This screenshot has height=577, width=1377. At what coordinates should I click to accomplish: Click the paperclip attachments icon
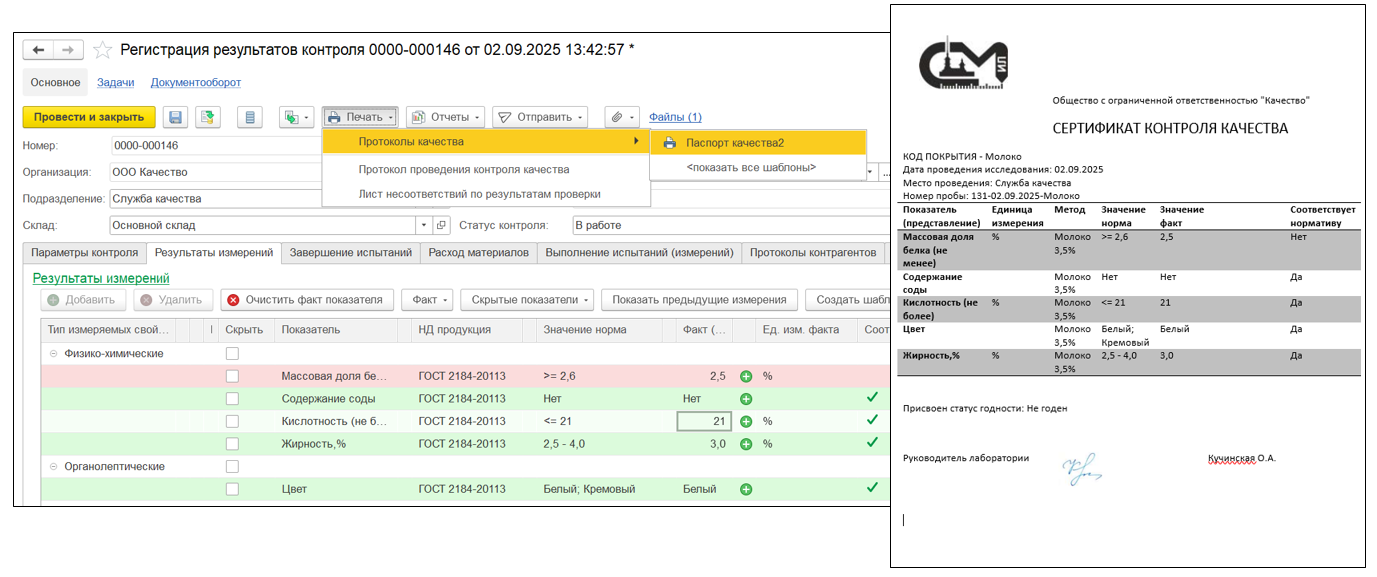pos(622,118)
